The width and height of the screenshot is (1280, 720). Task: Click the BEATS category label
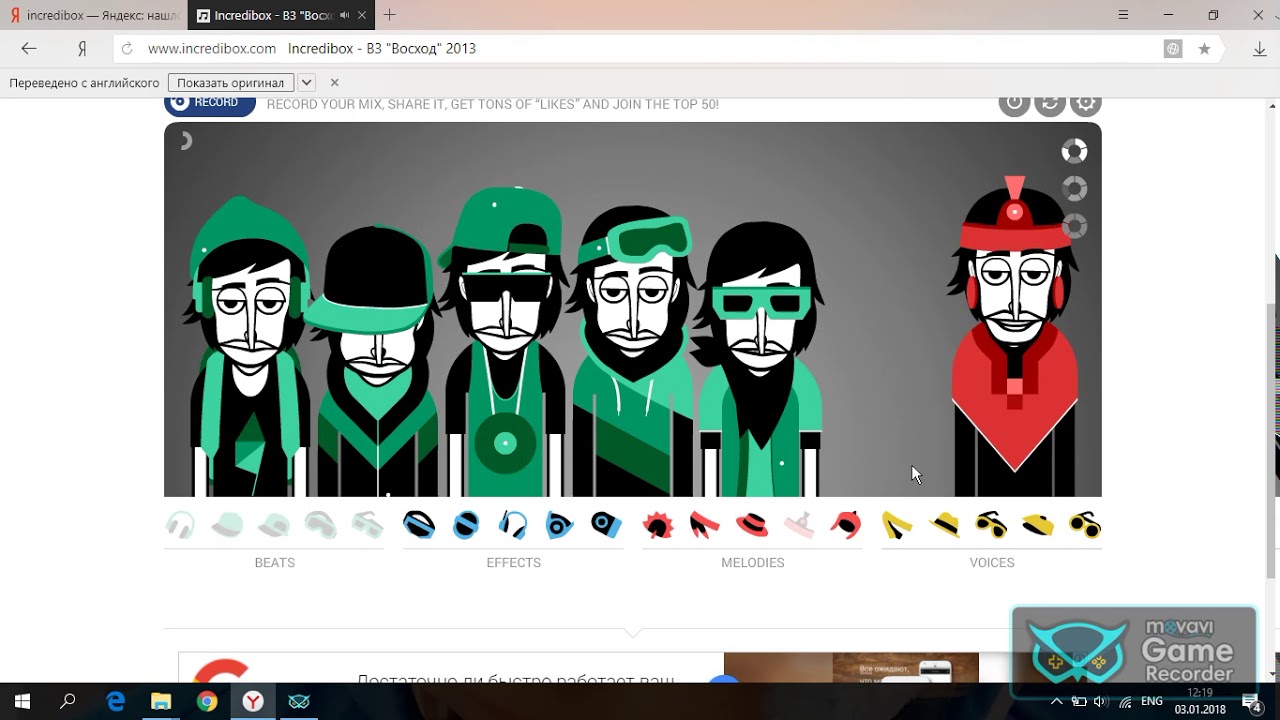coord(275,563)
